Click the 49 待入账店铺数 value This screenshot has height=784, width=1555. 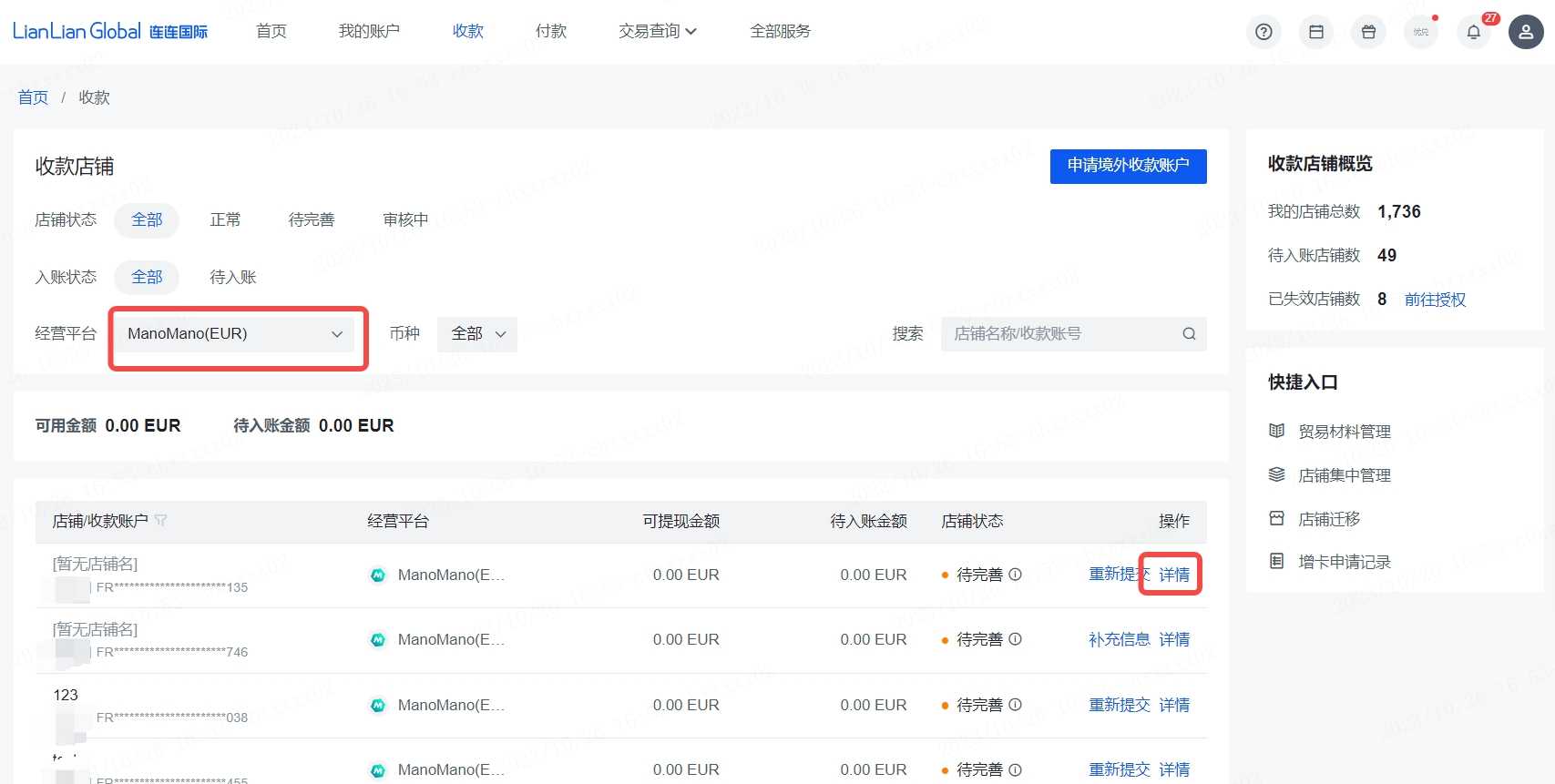point(1386,255)
